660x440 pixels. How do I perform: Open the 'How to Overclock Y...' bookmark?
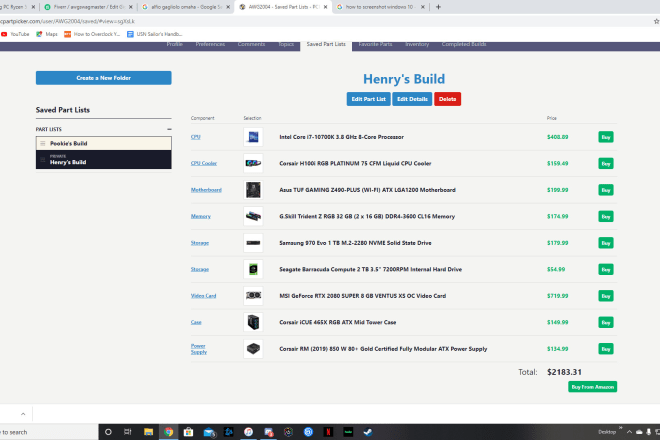(92, 34)
